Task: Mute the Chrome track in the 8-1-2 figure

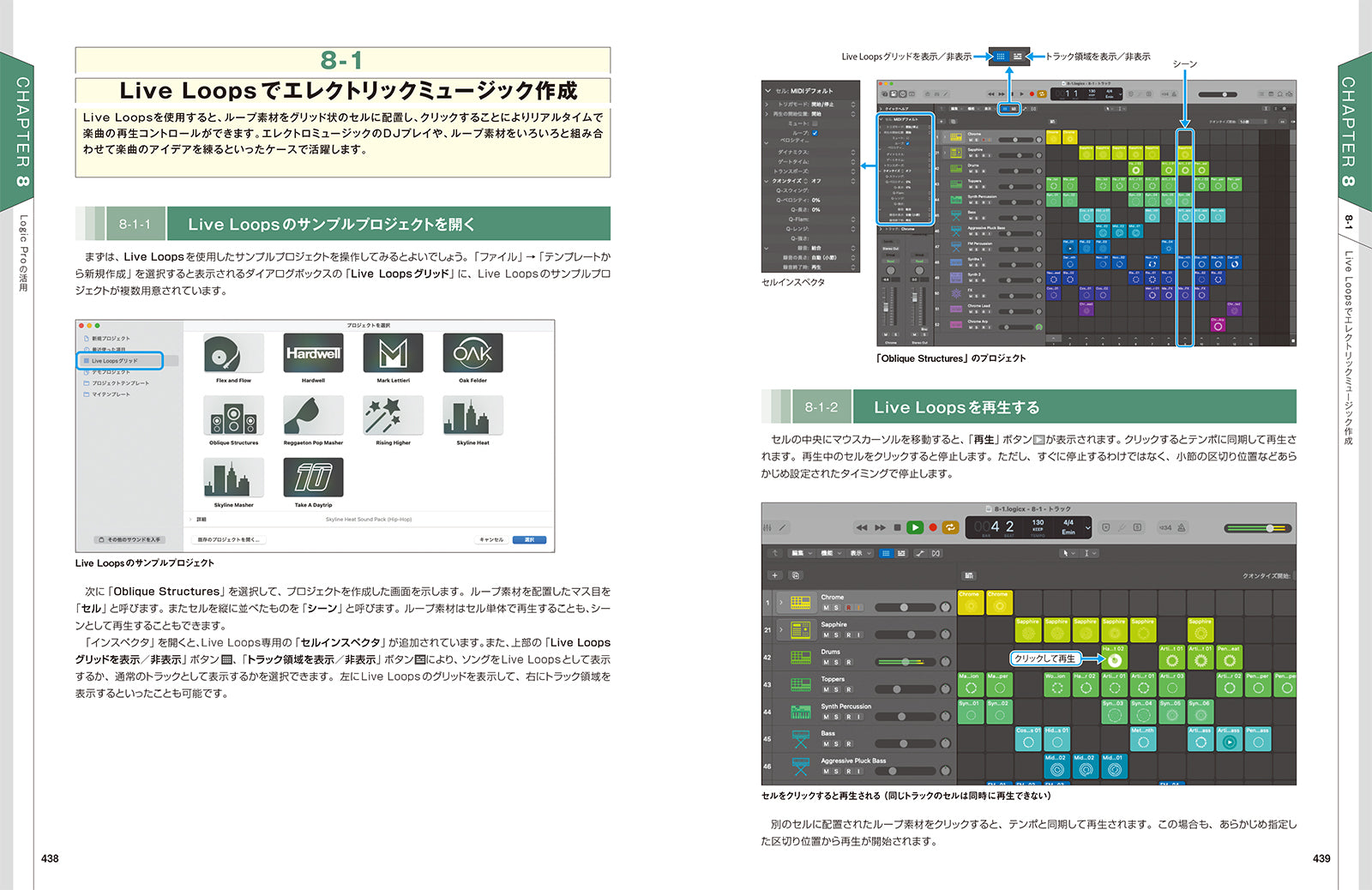Action: 827,607
